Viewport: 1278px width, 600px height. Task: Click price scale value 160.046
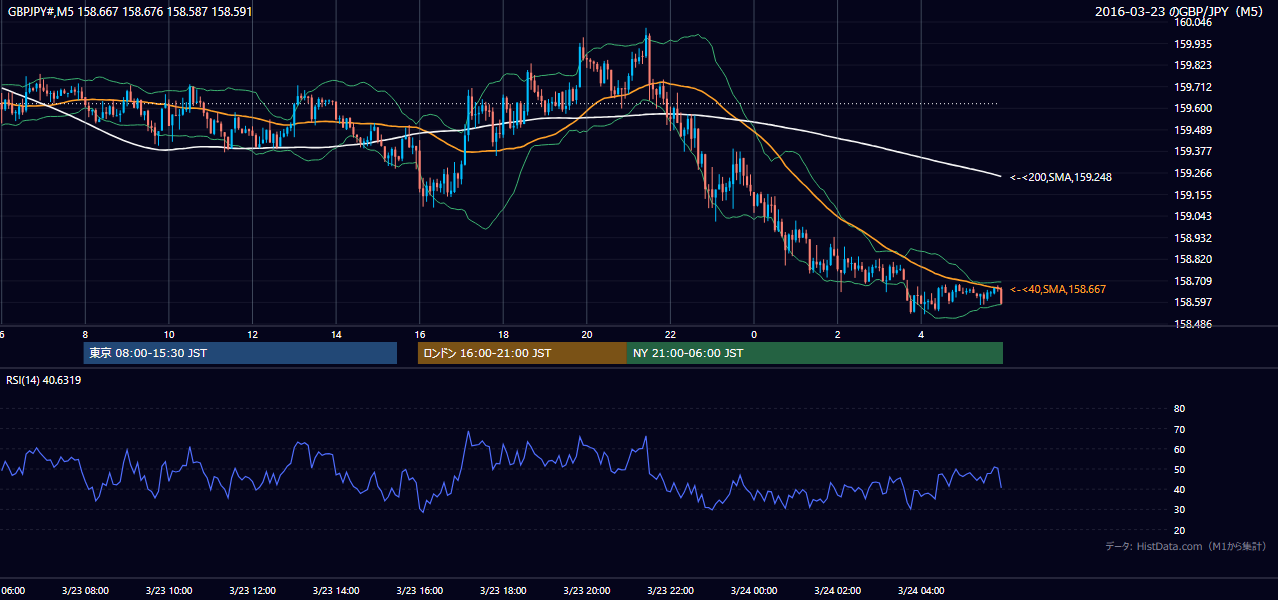pyautogui.click(x=1192, y=22)
